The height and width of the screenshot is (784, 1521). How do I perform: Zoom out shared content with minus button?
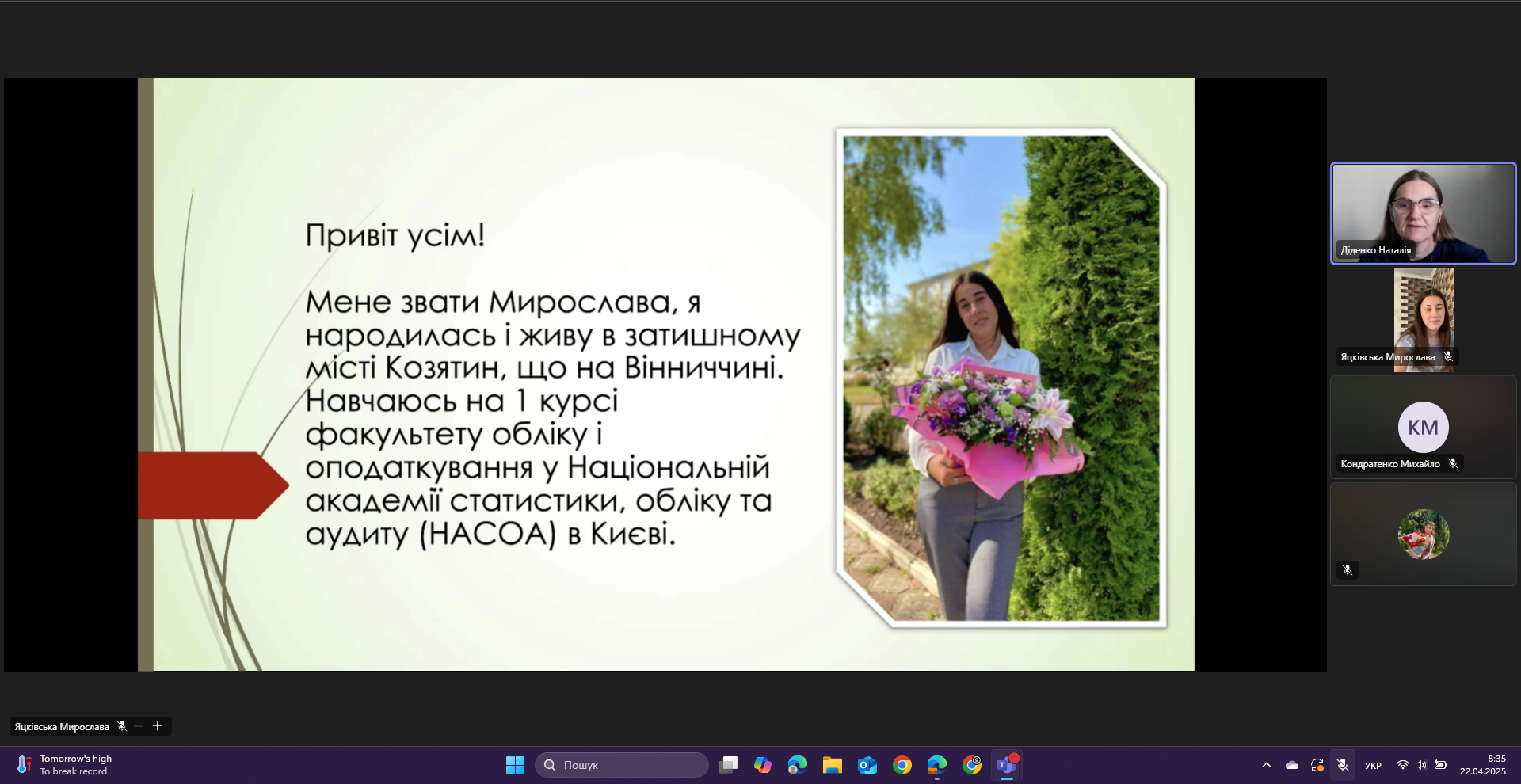[139, 726]
